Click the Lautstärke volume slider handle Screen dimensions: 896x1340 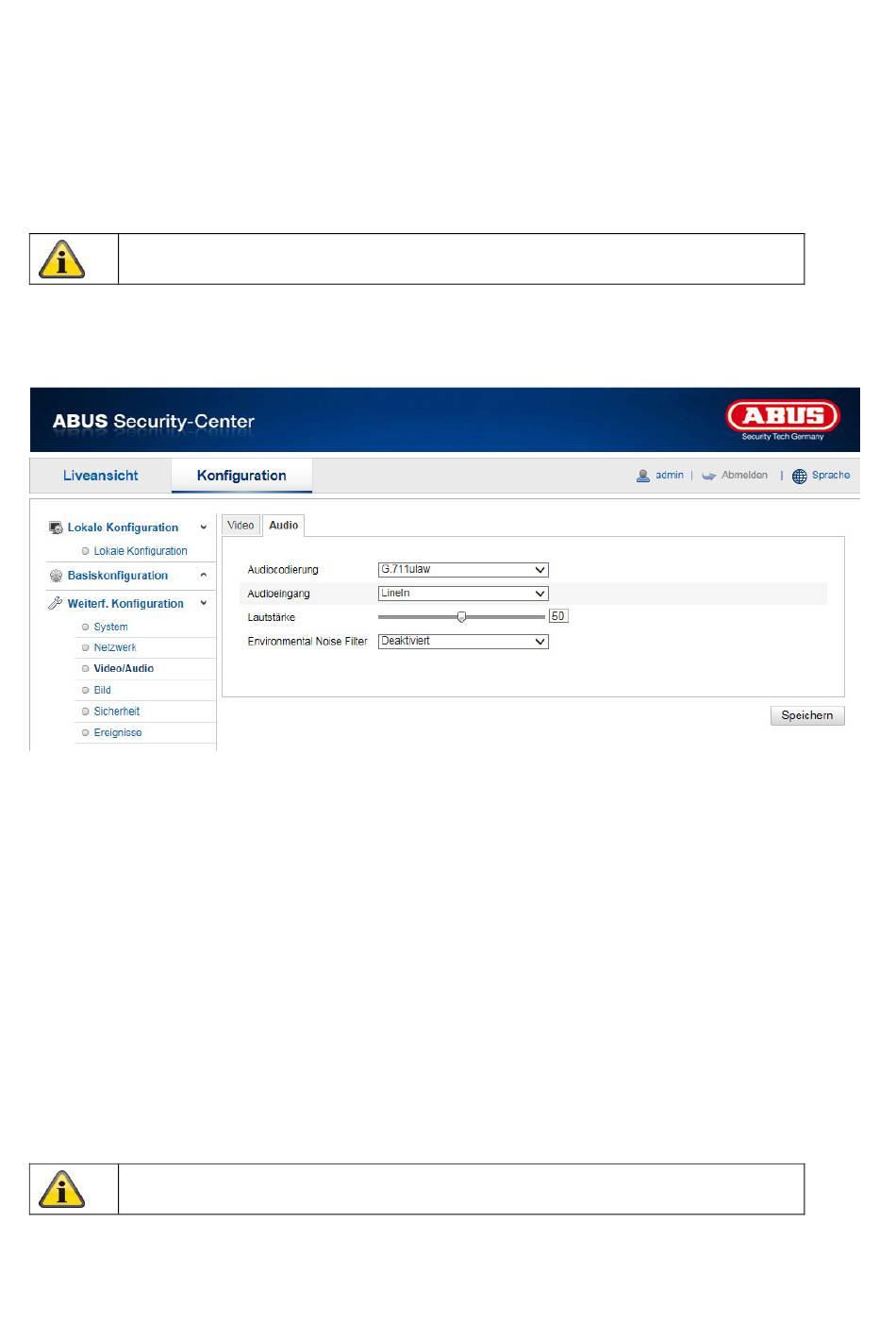(x=461, y=617)
